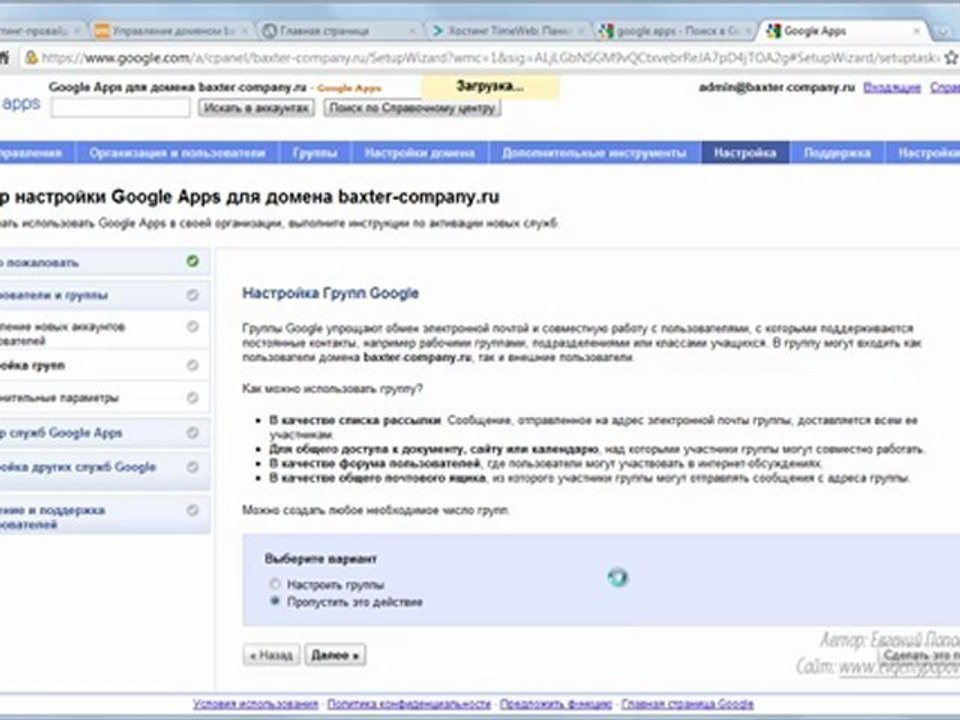
Task: Click the 'Настройка Групп Google' heading
Action: pos(331,293)
